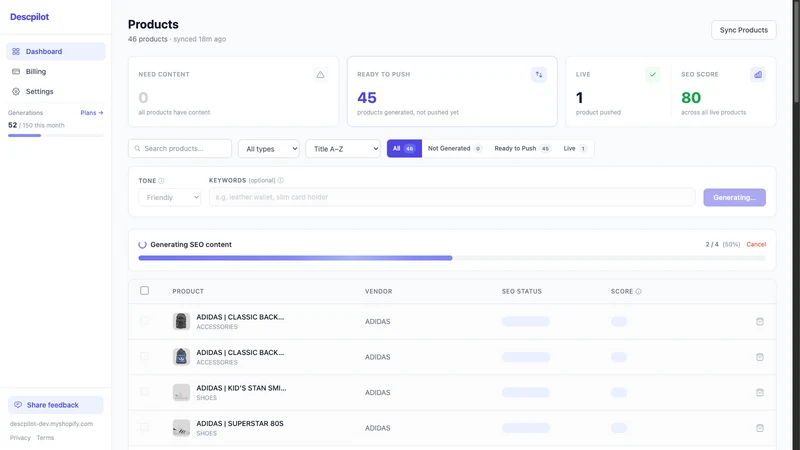Click the Need Content warning triangle icon
800x450 pixels.
click(320, 74)
